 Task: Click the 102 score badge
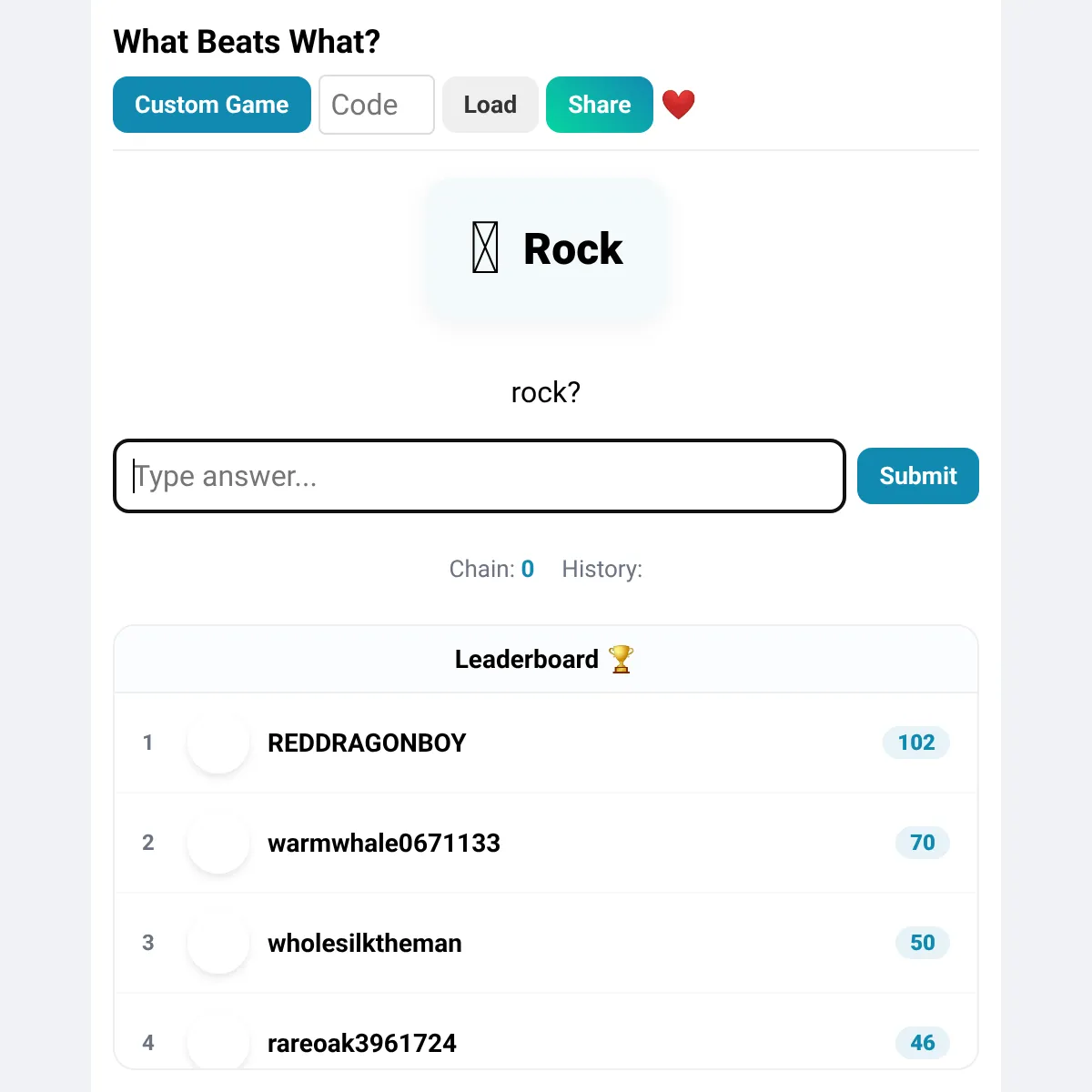tap(915, 743)
